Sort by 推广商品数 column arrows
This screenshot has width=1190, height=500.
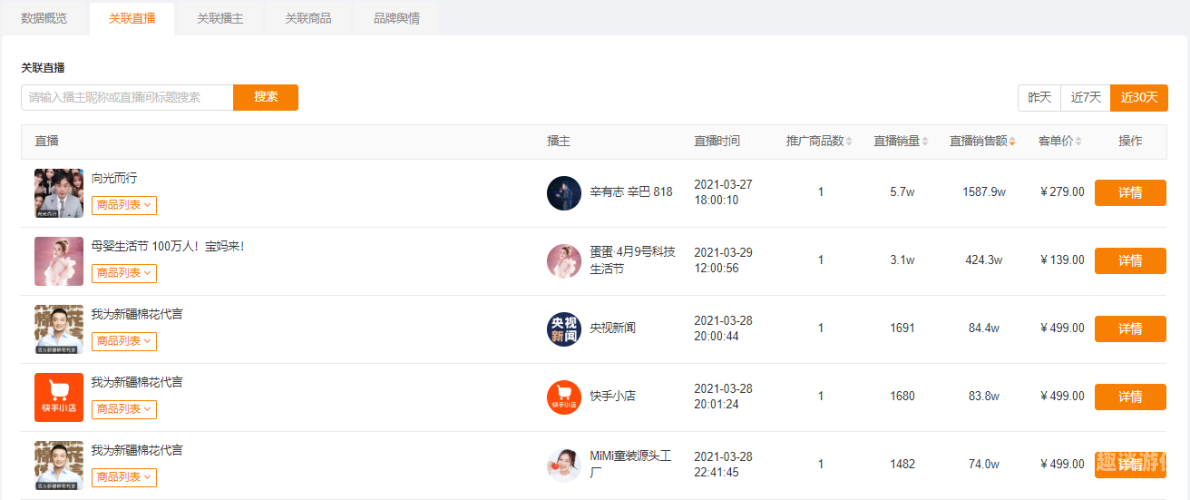point(849,142)
